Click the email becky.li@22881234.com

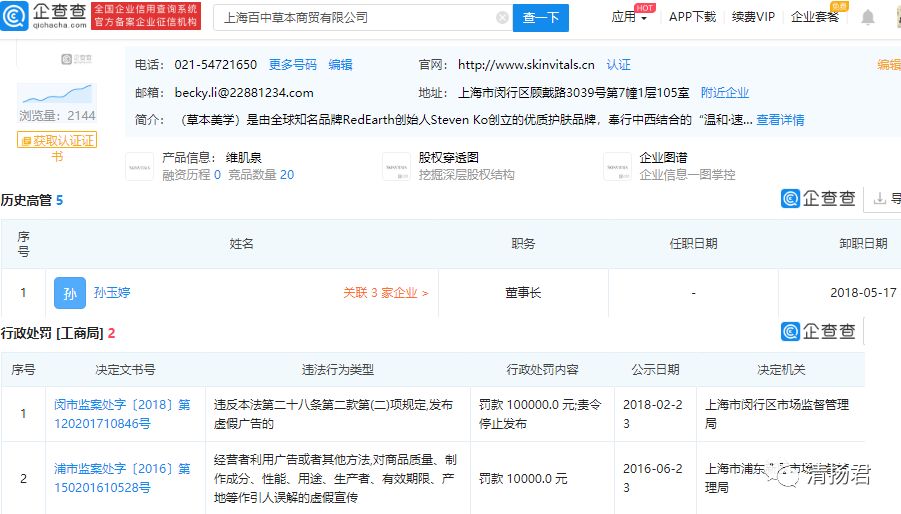pyautogui.click(x=244, y=92)
